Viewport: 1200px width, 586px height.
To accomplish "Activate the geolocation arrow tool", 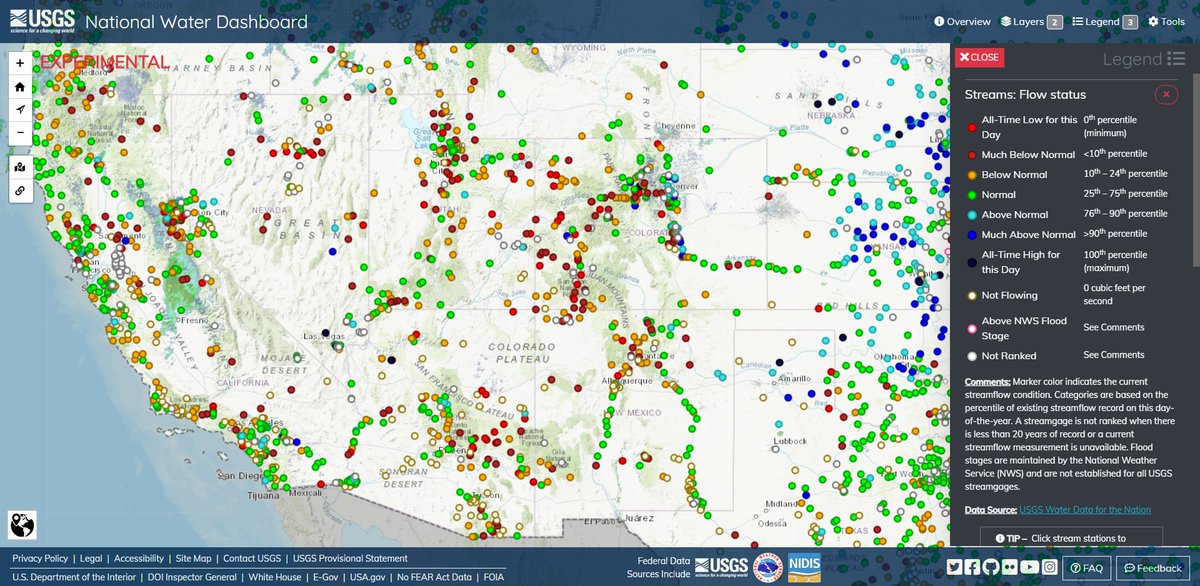I will [x=20, y=110].
